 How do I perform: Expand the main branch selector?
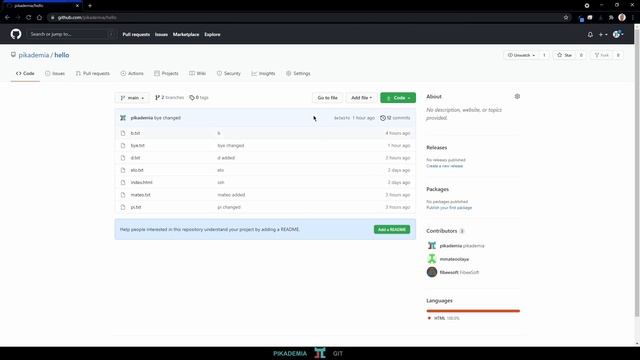132,98
